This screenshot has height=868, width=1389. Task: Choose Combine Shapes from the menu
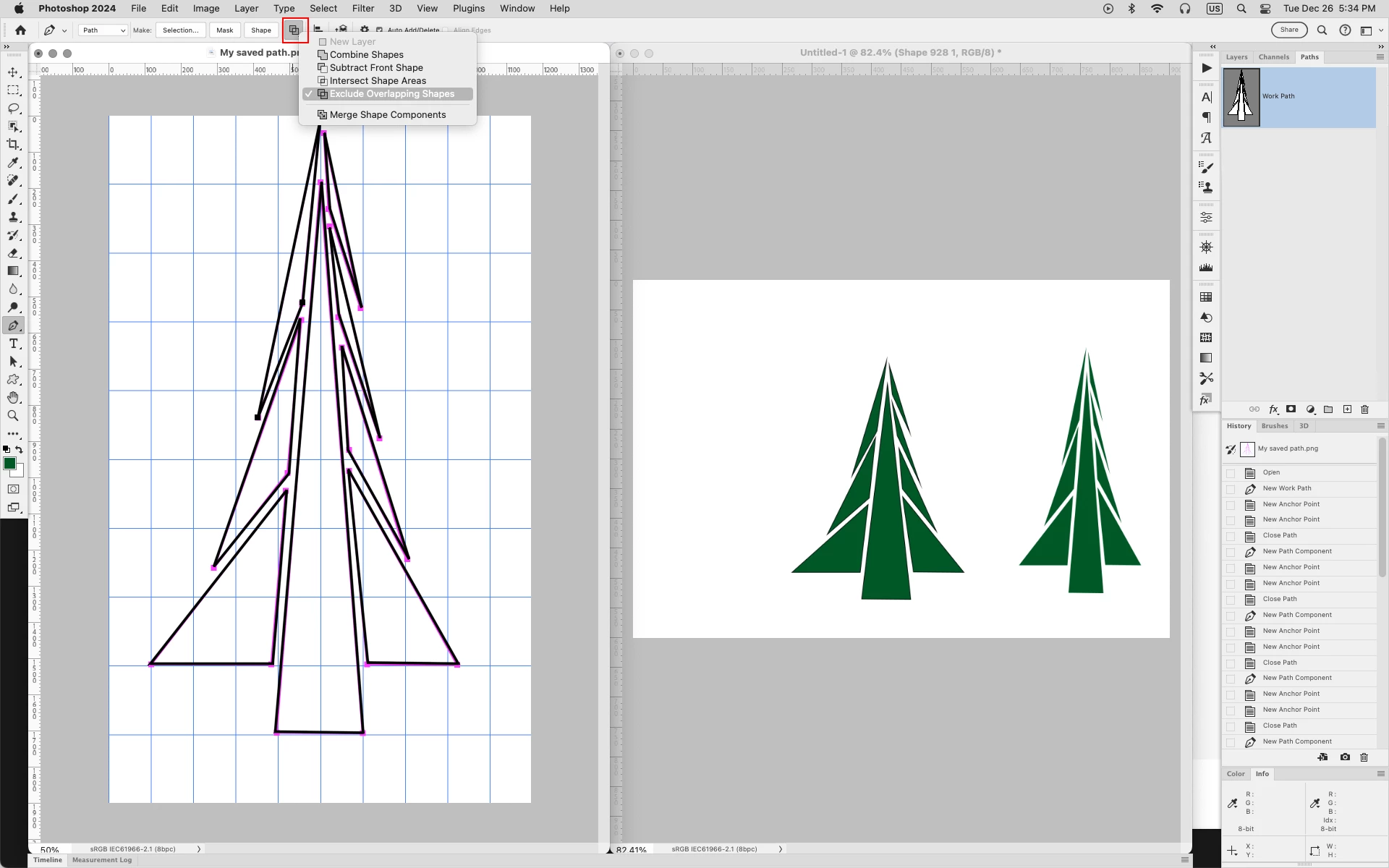(366, 55)
